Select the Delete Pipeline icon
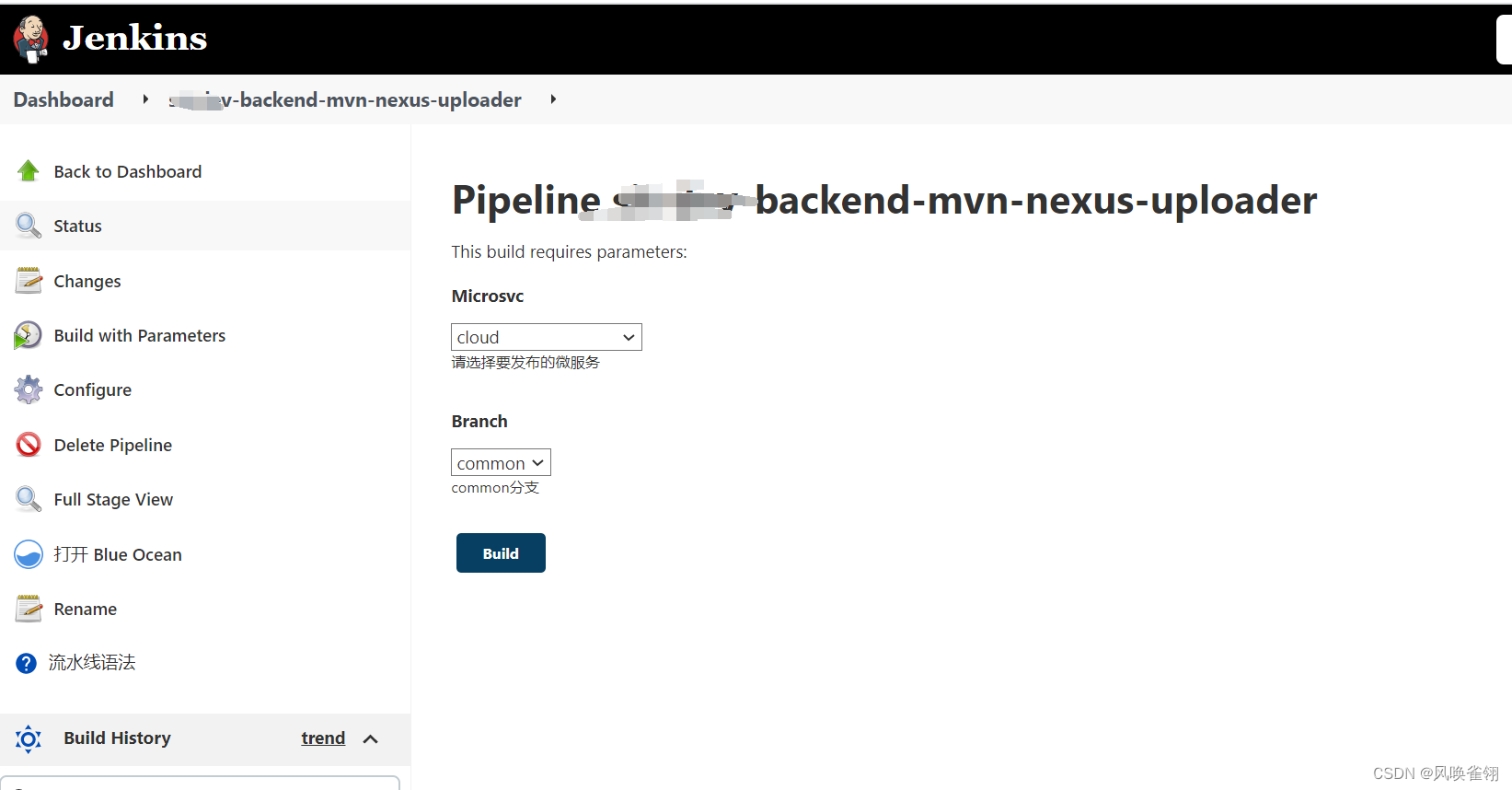 28,445
